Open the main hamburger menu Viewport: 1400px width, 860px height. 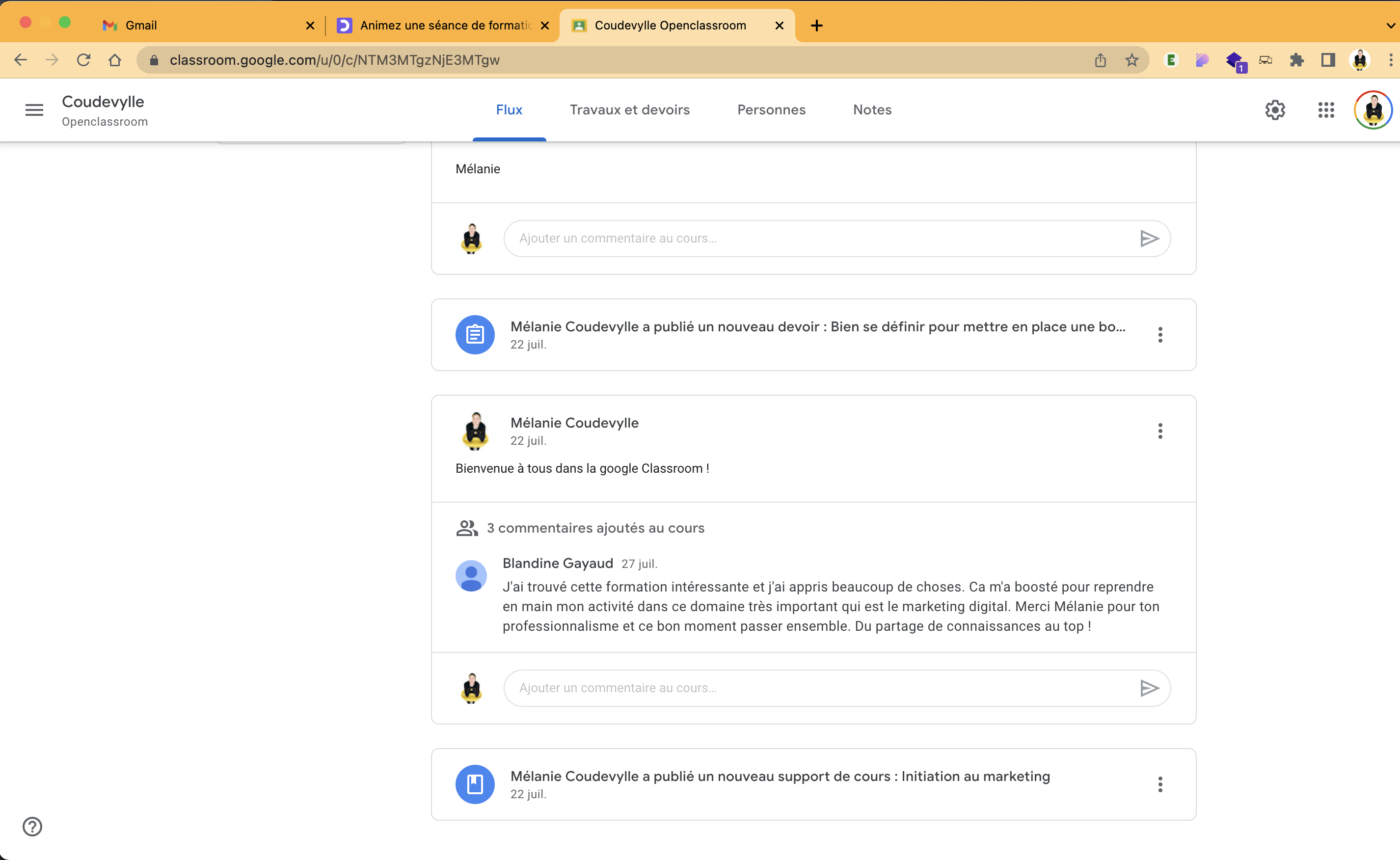(34, 110)
